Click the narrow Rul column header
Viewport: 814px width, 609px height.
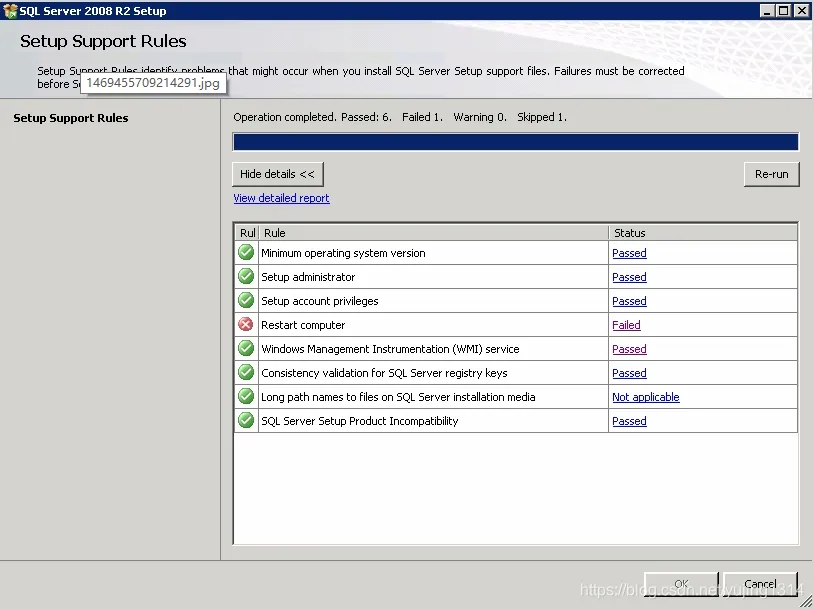click(247, 233)
